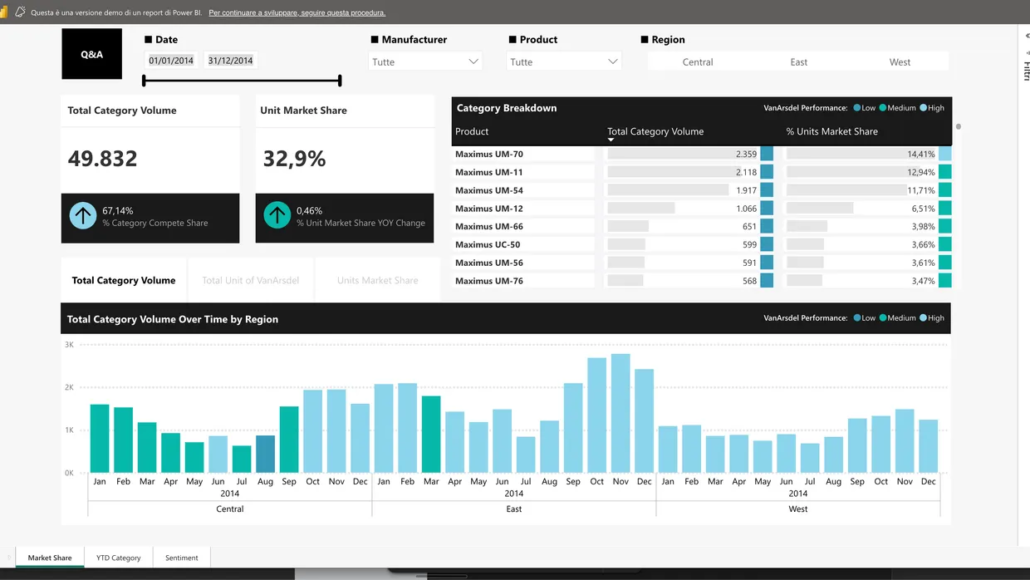1030x580 pixels.
Task: Select Central August bar
Action: point(265,454)
